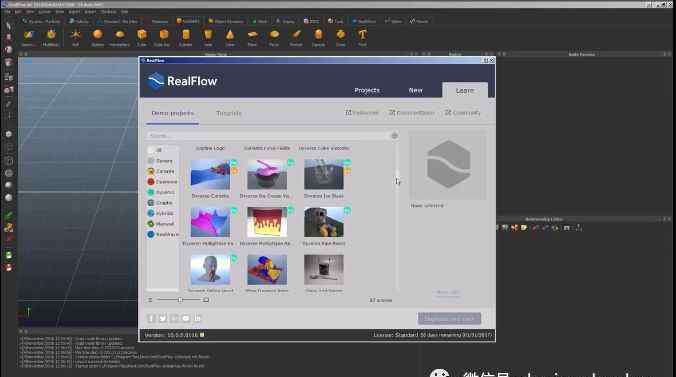Switch to the New tab

pos(416,90)
